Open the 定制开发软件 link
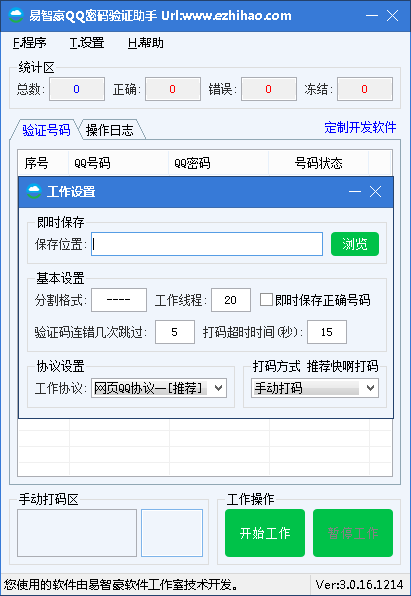The height and width of the screenshot is (596, 411). click(x=360, y=127)
